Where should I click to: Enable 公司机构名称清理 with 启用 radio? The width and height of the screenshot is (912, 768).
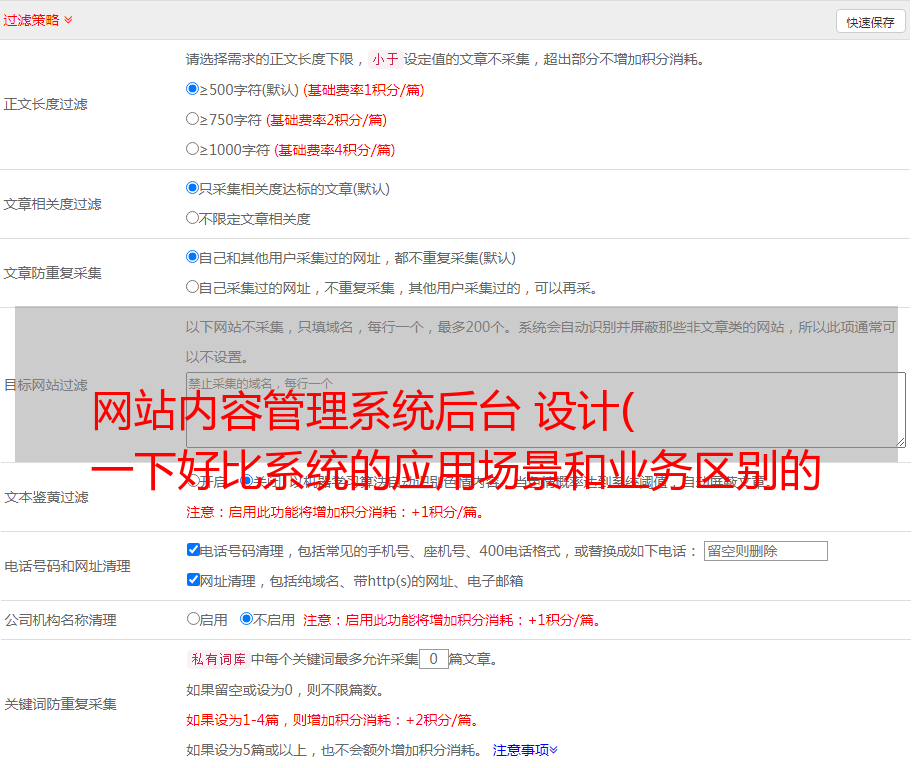[194, 619]
